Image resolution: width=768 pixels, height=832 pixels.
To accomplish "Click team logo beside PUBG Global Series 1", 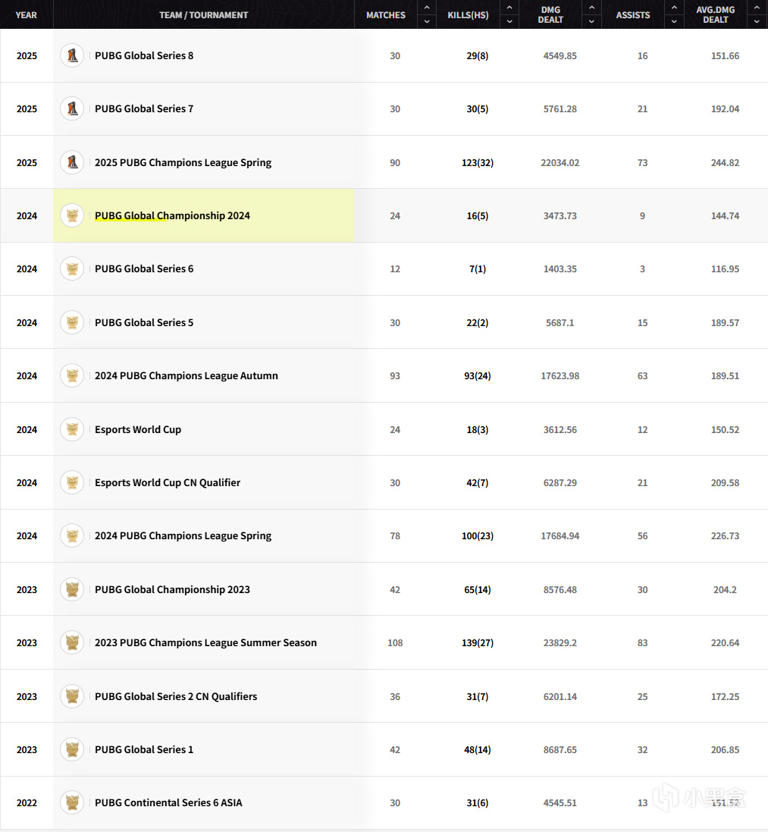I will tap(71, 749).
